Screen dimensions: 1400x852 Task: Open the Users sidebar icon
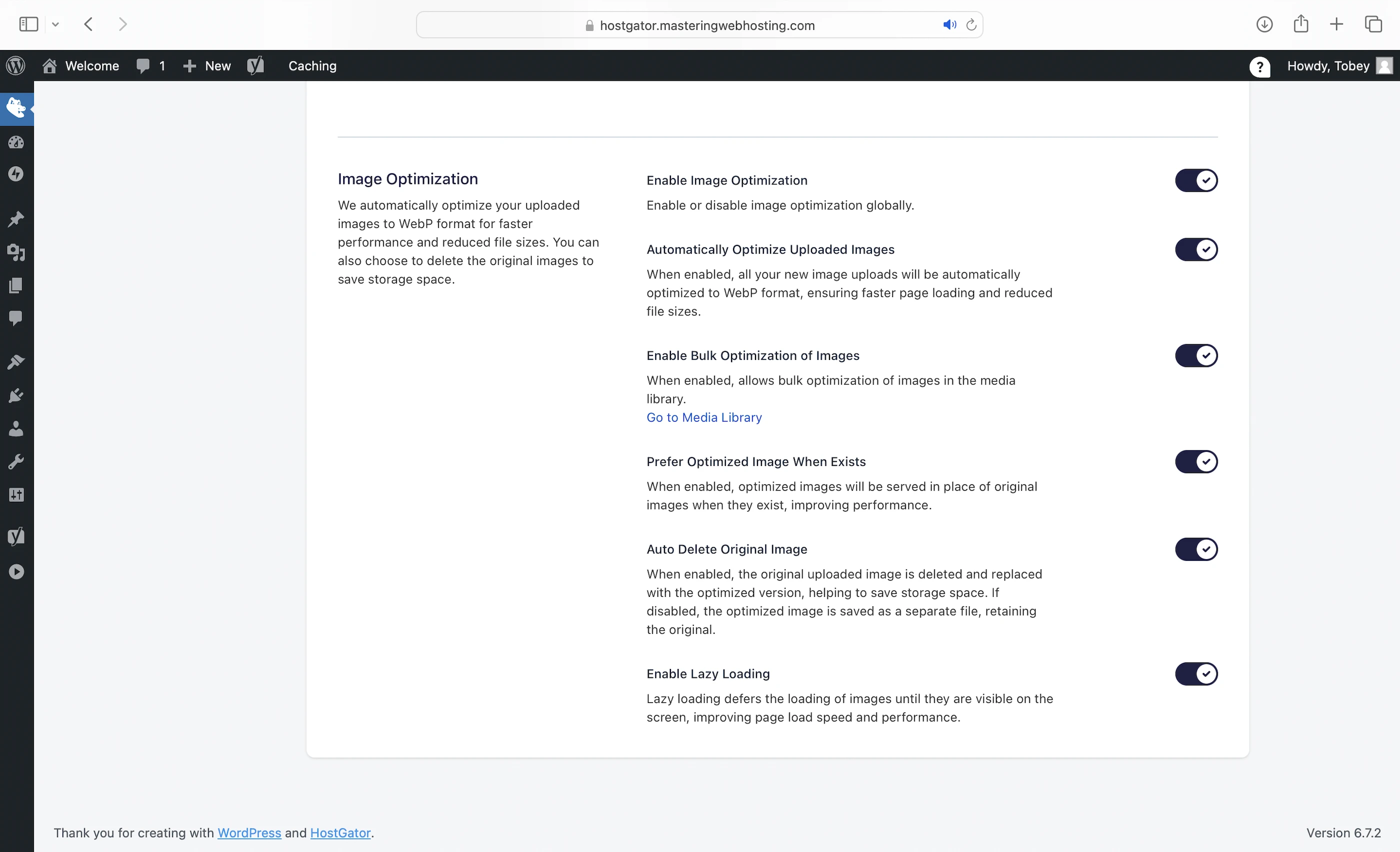pyautogui.click(x=16, y=428)
